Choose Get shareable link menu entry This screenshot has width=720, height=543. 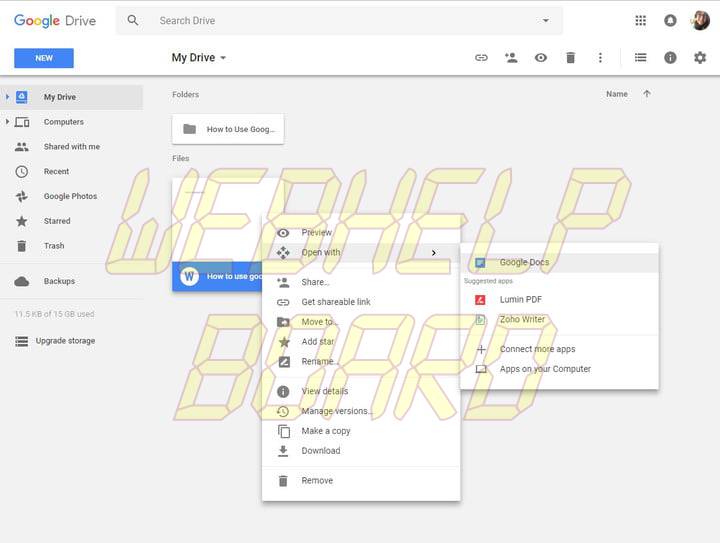coord(361,302)
